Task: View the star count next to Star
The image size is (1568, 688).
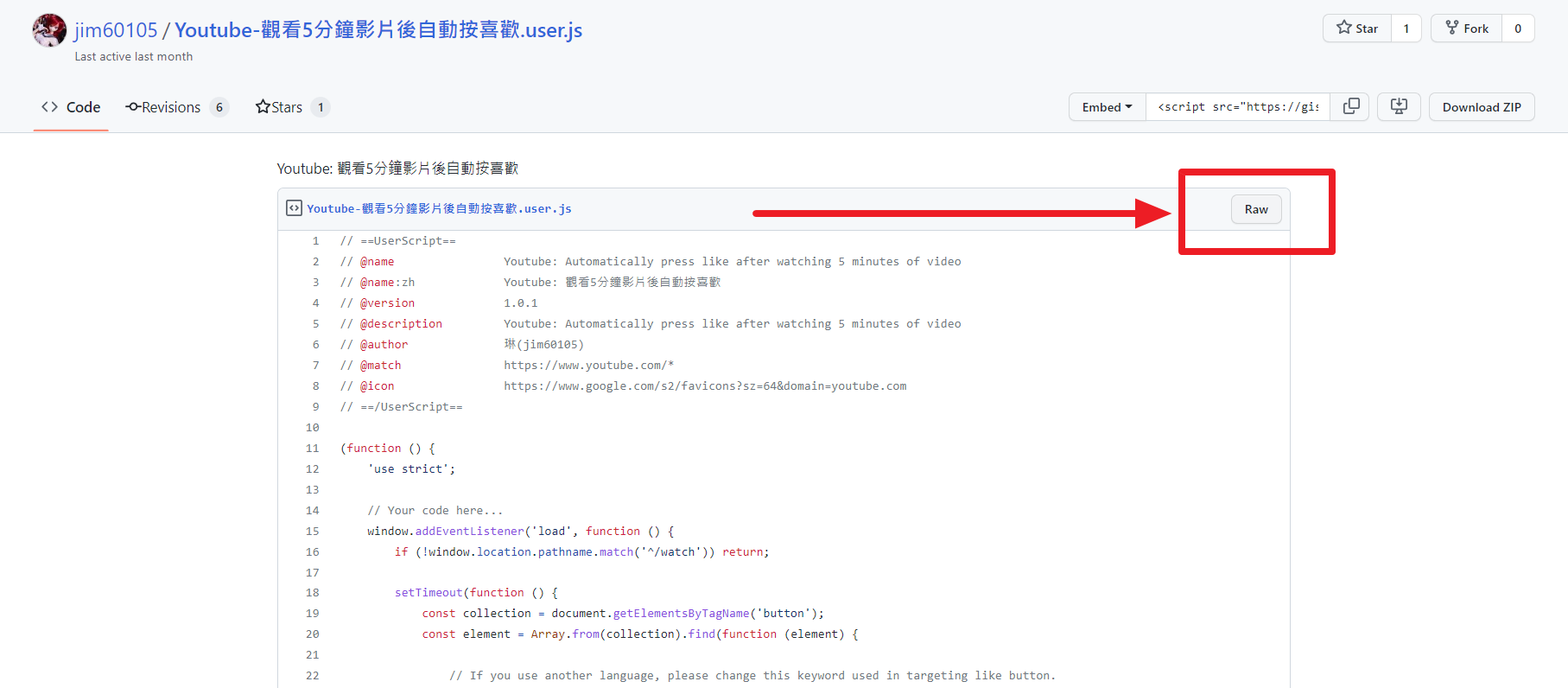Action: (x=1406, y=29)
